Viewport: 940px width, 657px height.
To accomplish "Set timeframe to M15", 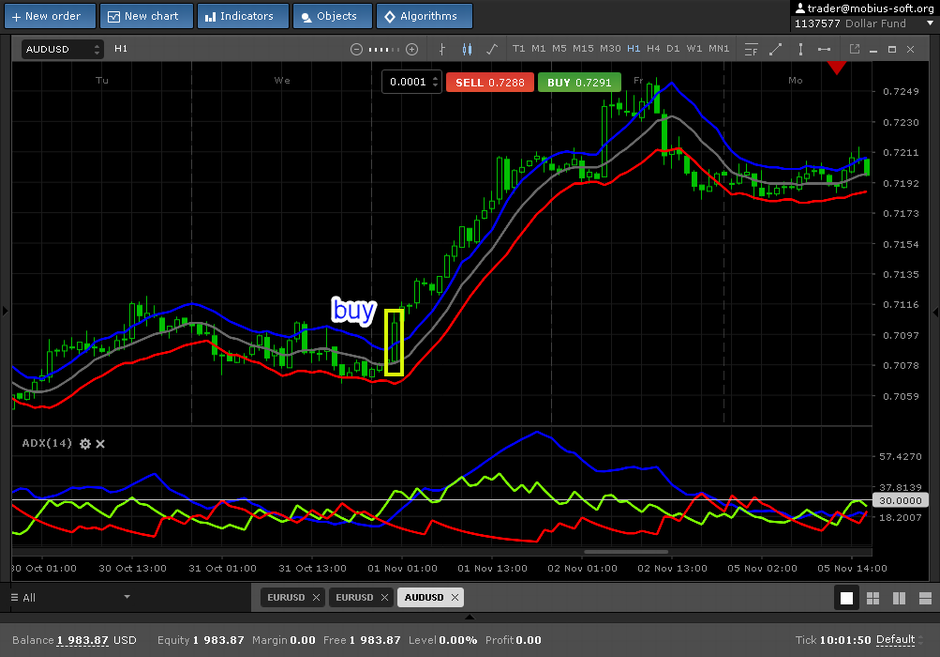I will point(583,49).
